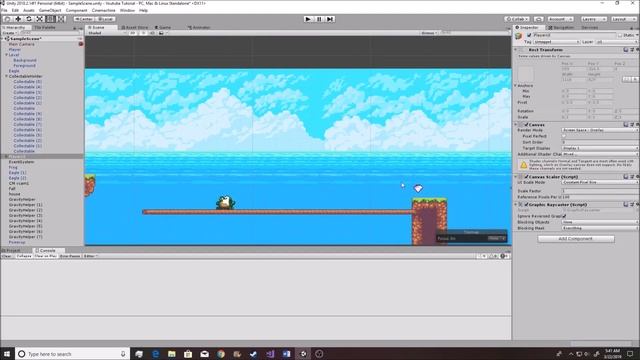Toggle the Pixel Perfect checkbox
Image resolution: width=640 pixels, height=360 pixels.
click(564, 136)
